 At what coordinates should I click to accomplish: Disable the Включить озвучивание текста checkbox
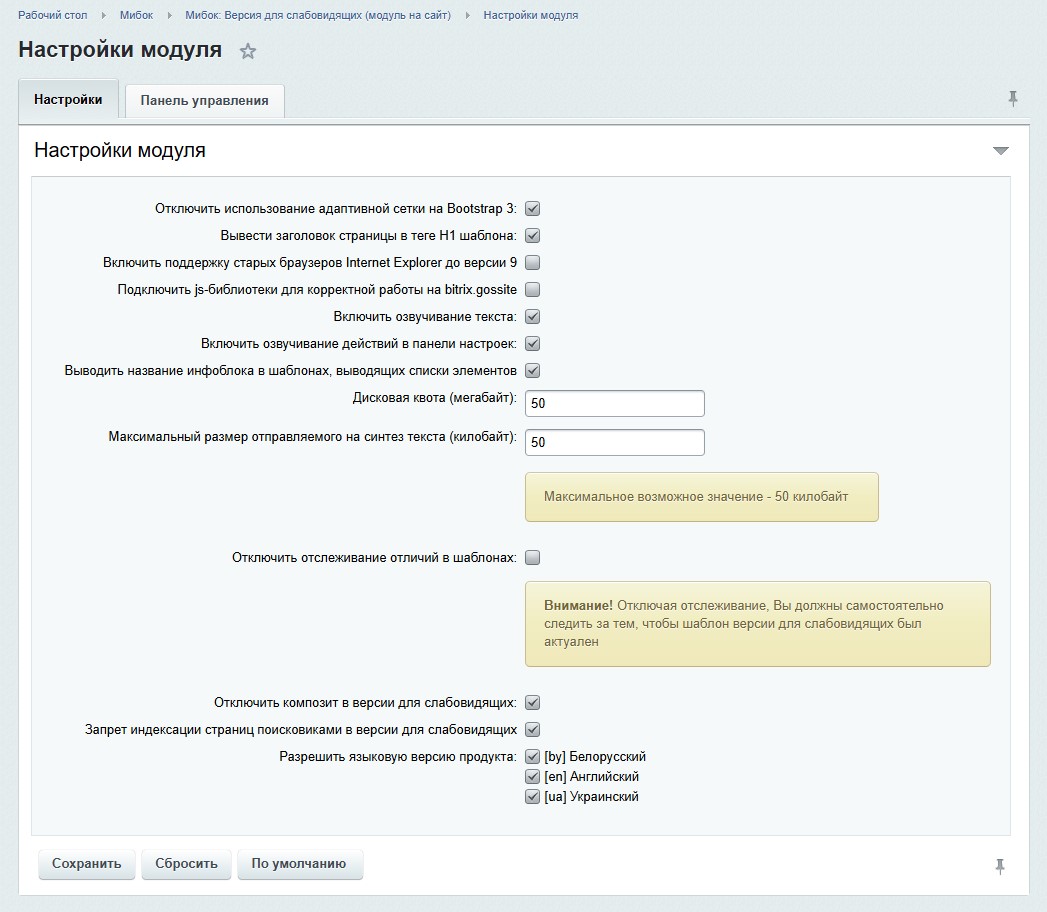(x=533, y=317)
